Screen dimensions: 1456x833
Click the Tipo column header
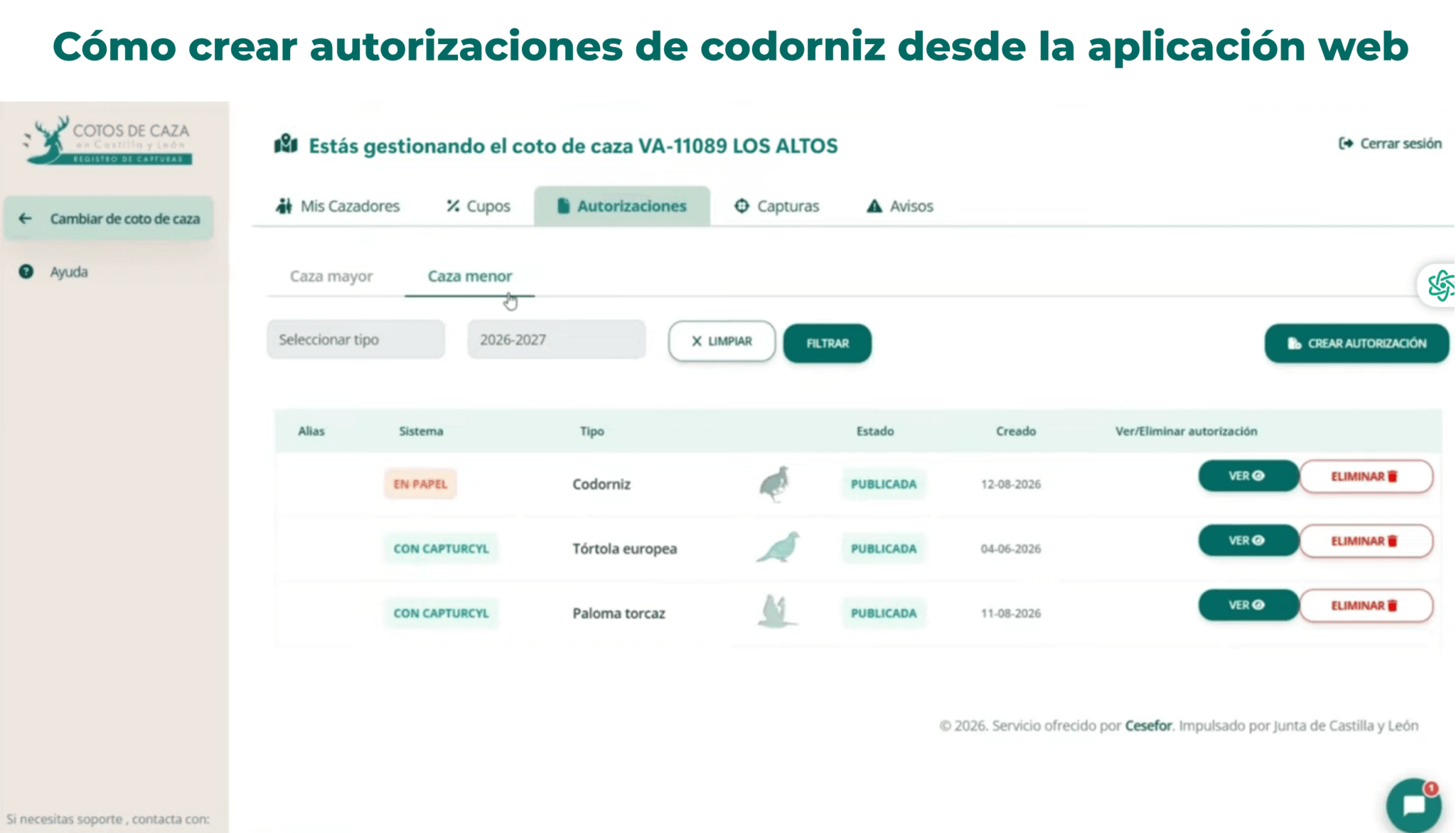pos(591,431)
